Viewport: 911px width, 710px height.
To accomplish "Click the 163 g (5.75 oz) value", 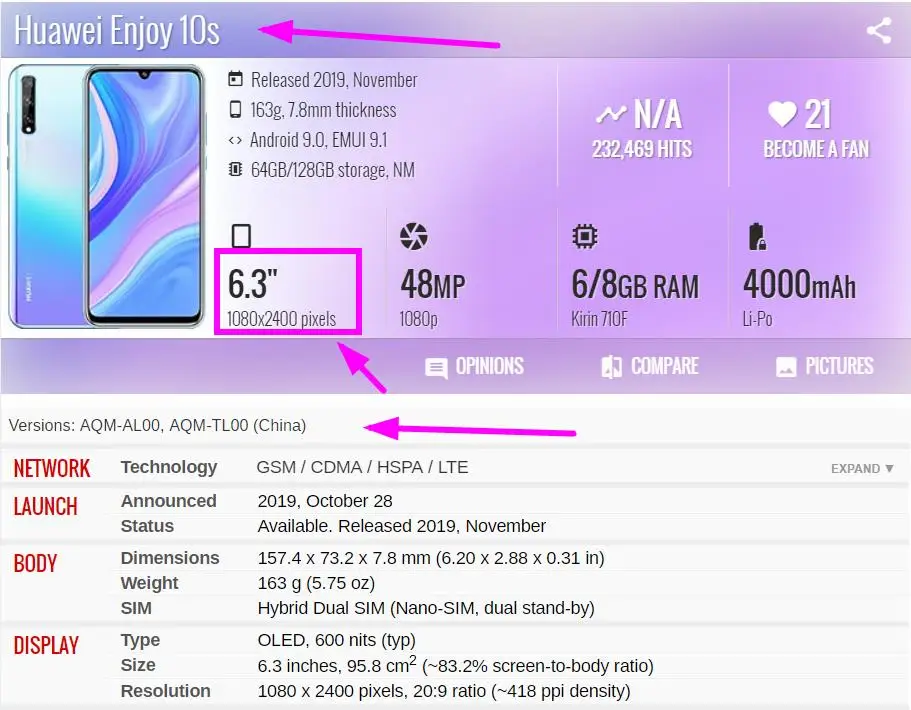I will pos(316,583).
